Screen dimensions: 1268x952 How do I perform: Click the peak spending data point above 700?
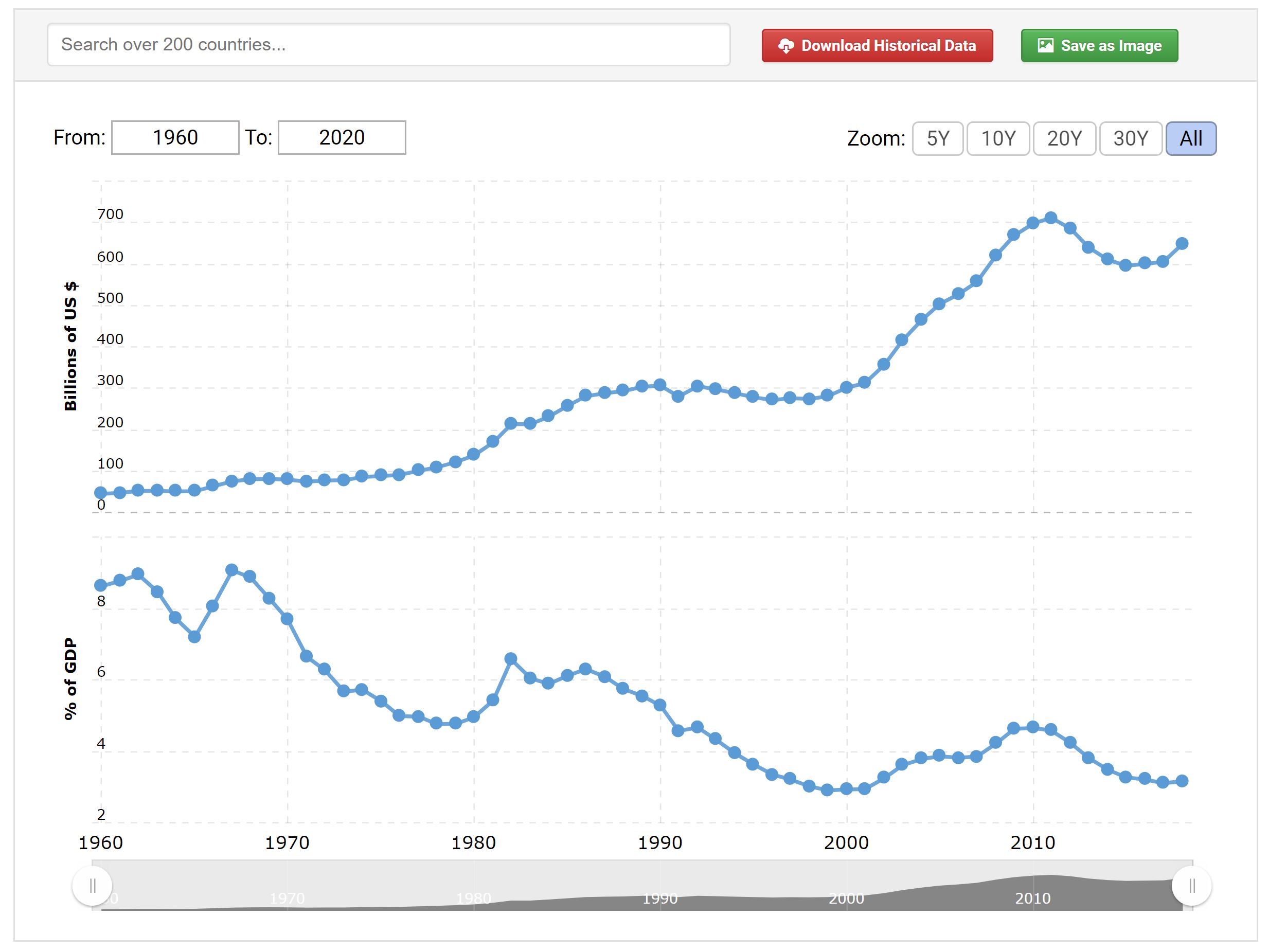point(1051,218)
